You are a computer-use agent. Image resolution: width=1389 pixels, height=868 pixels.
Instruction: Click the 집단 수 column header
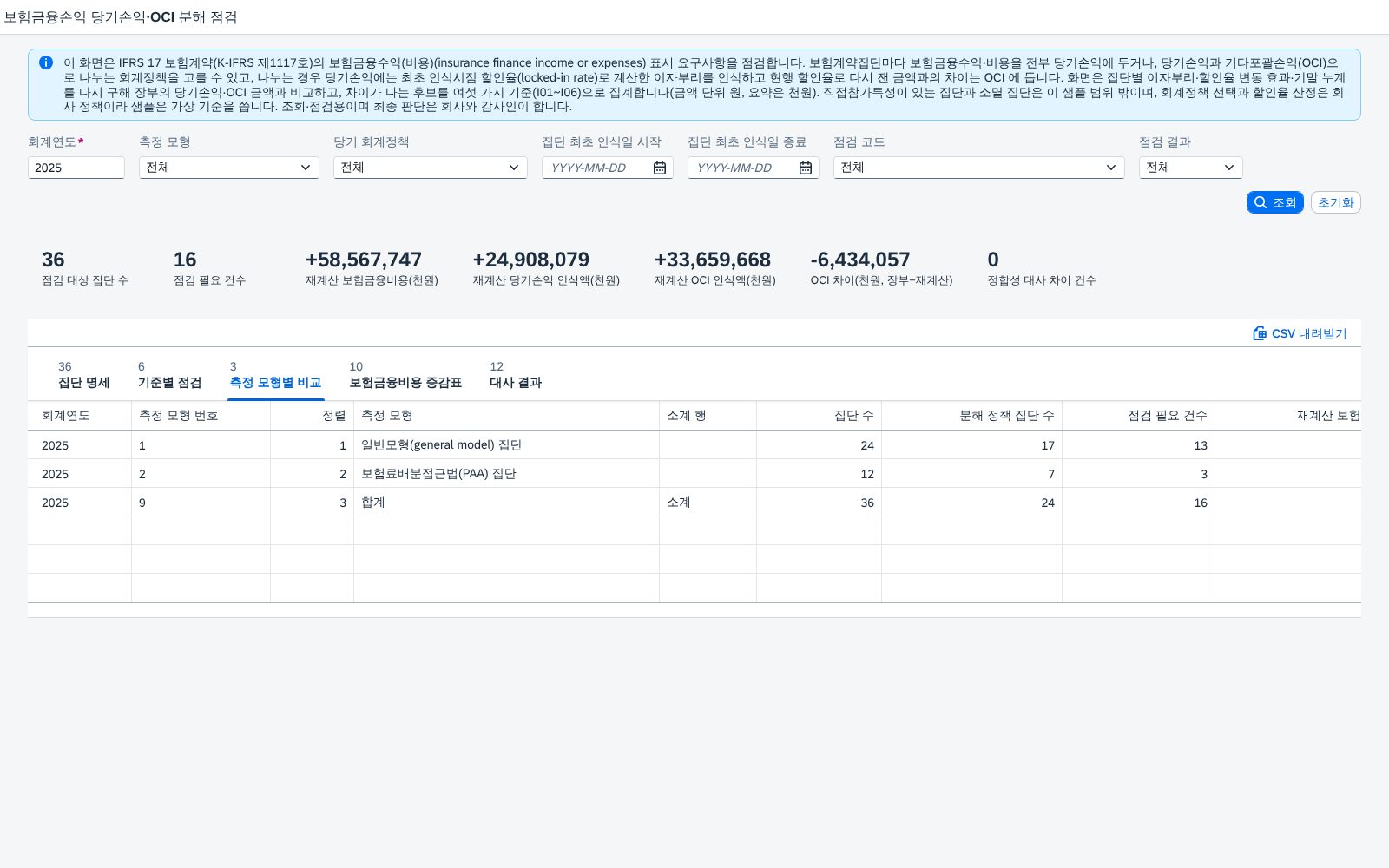819,416
